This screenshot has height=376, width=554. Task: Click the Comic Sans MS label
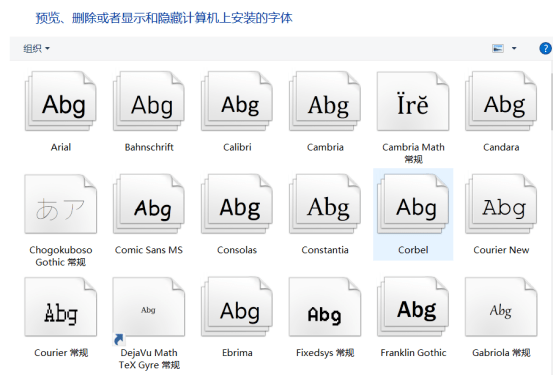click(149, 250)
